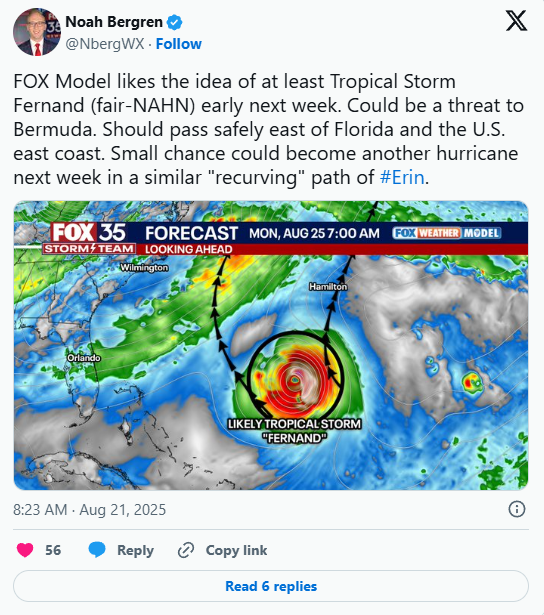Click the Tropical Storm Fernand label

pyautogui.click(x=295, y=431)
